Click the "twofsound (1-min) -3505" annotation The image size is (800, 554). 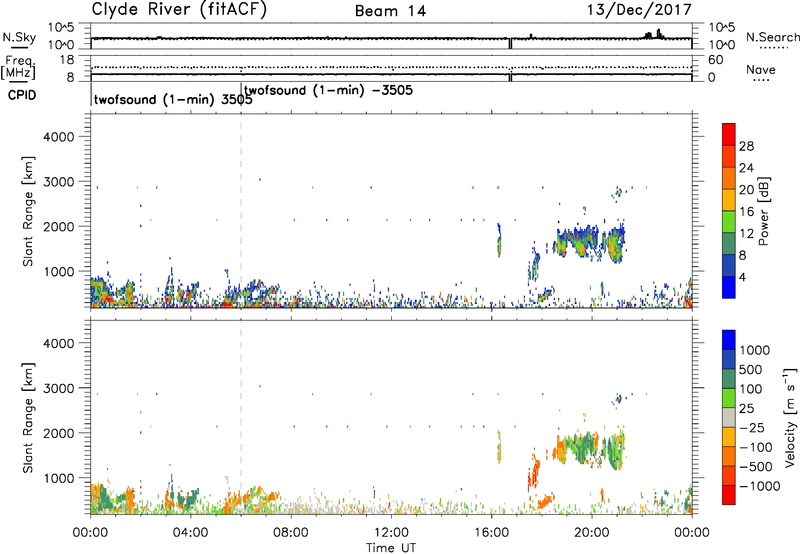(x=329, y=91)
